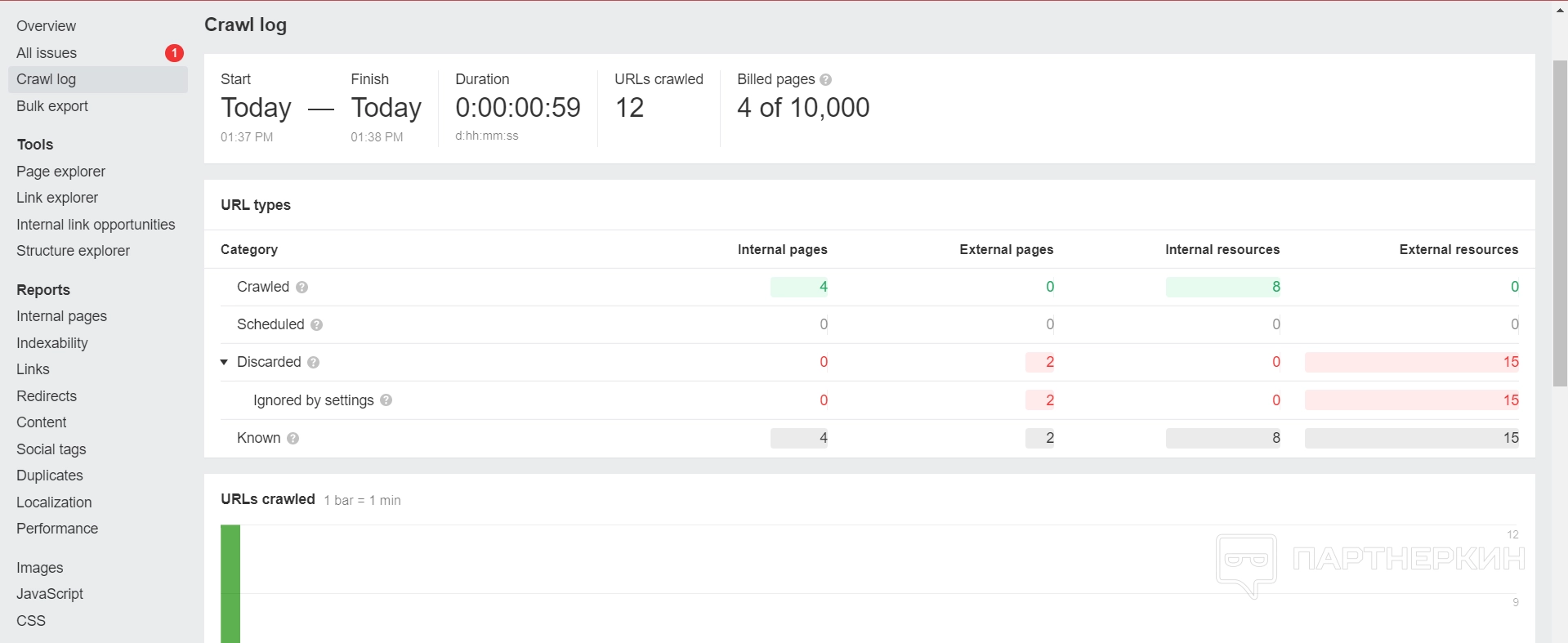The width and height of the screenshot is (1568, 643).
Task: Click help icon beside Discarded category
Action: (313, 363)
